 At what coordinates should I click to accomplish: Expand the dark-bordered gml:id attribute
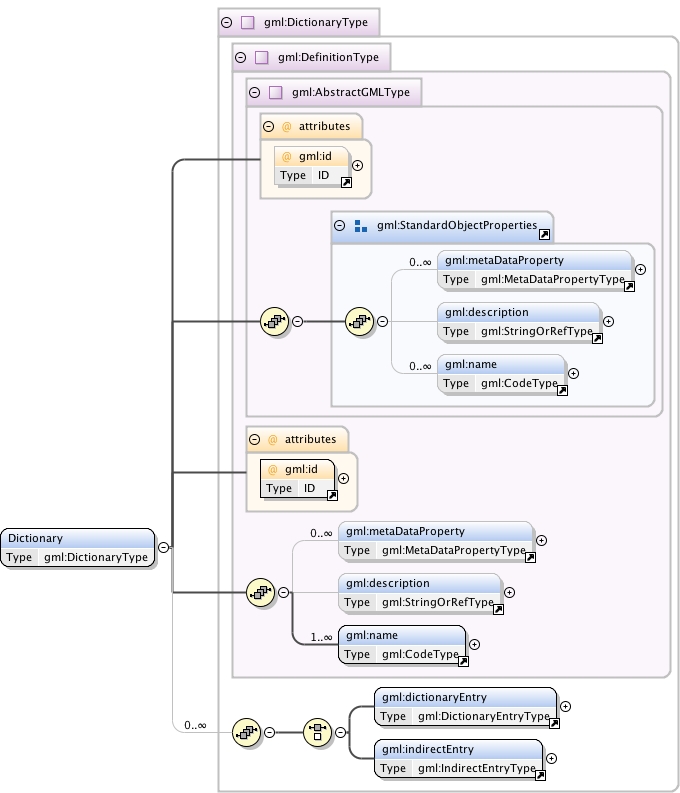[343, 478]
